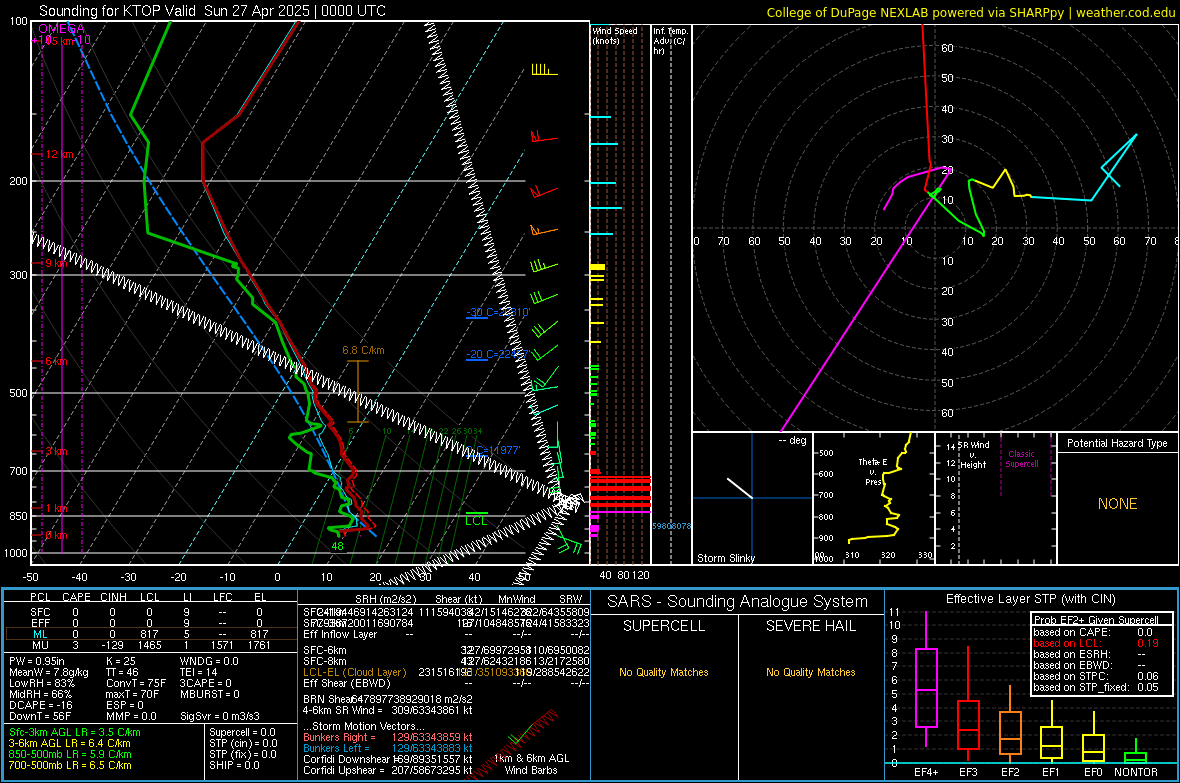Click the 'TEI = 14' value
Viewport: 1180px width, 783px height.
tap(198, 672)
